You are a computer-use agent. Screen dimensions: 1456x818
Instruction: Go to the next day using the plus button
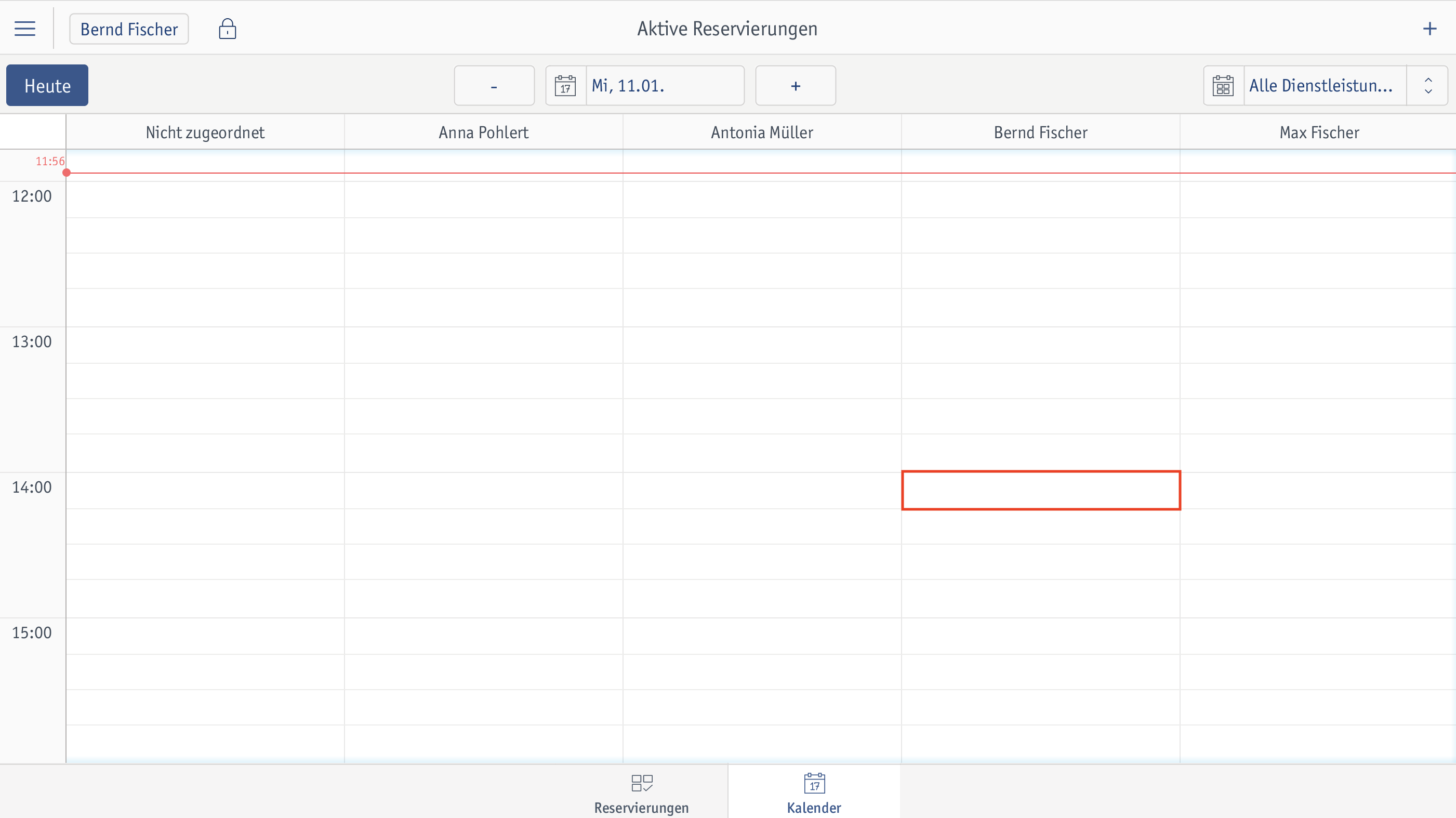click(795, 85)
